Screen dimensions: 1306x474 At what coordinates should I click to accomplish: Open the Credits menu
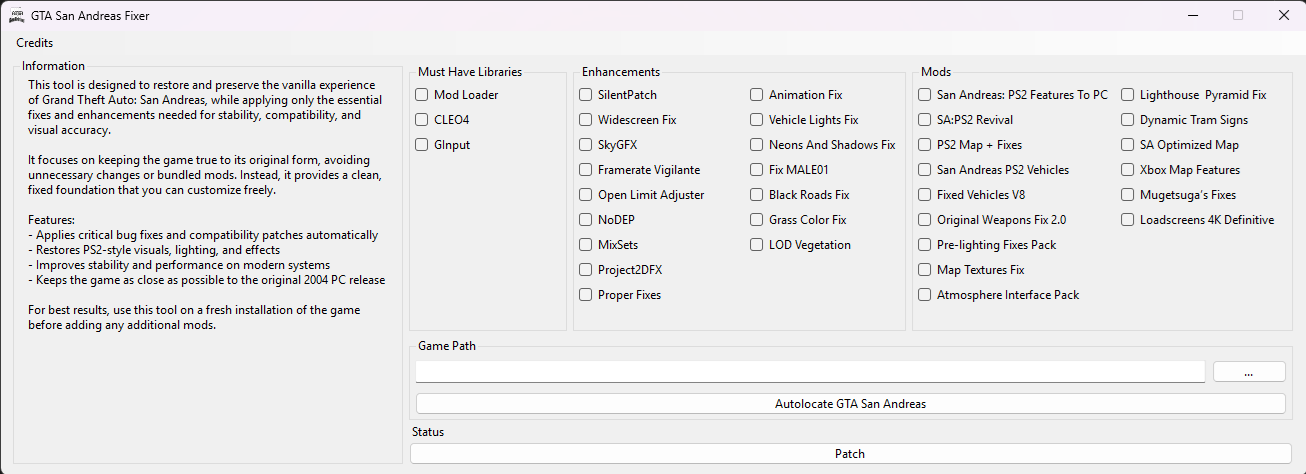point(35,43)
